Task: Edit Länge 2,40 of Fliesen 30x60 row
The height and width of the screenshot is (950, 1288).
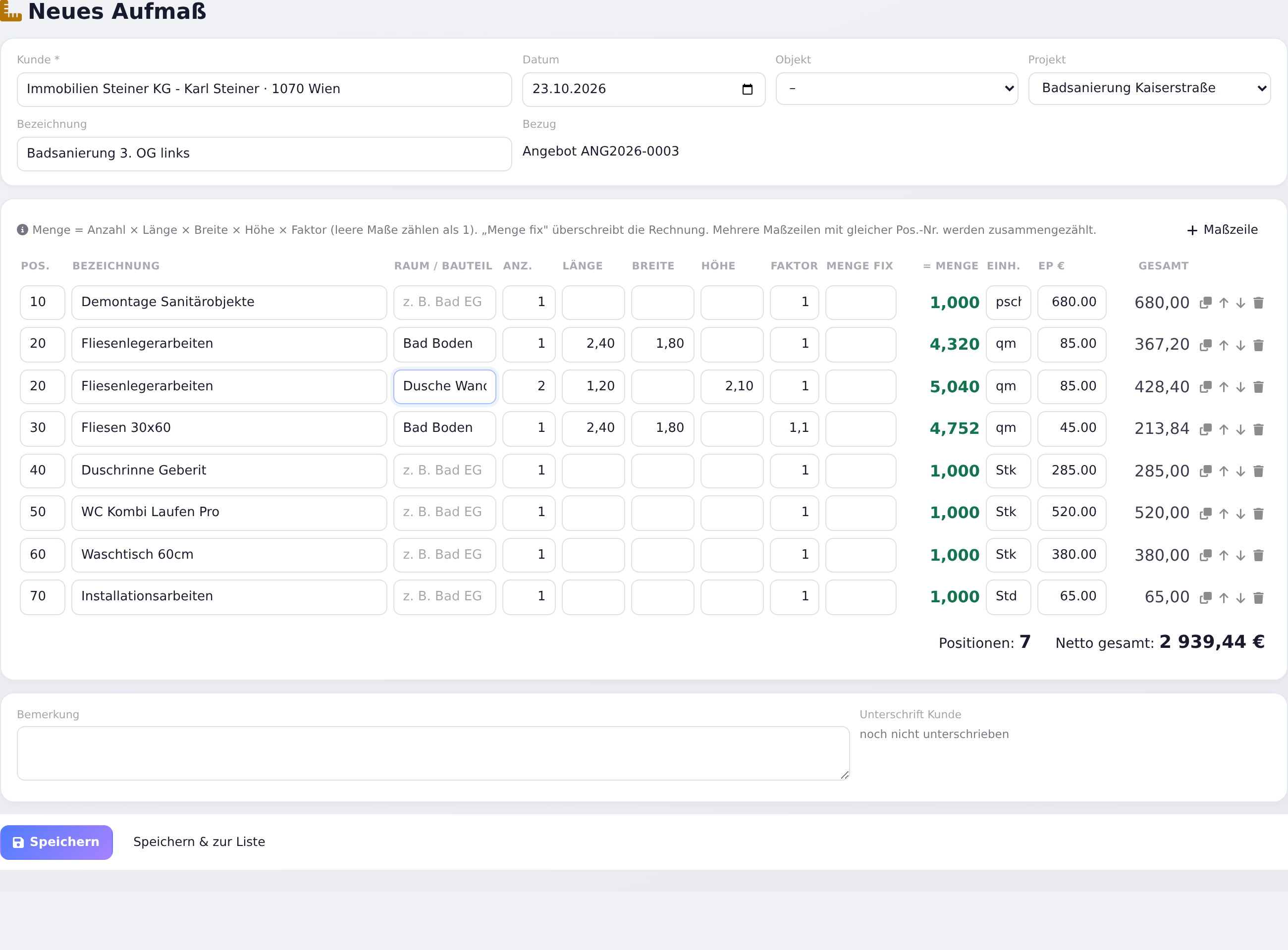Action: [x=593, y=428]
